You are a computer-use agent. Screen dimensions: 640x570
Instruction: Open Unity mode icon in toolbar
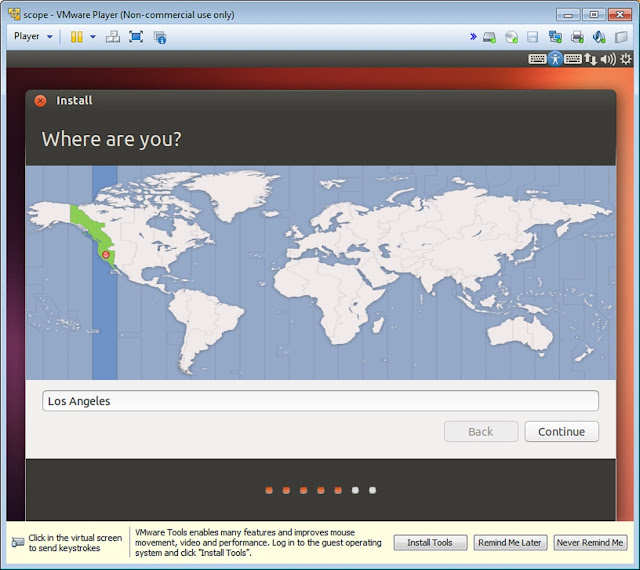(160, 37)
